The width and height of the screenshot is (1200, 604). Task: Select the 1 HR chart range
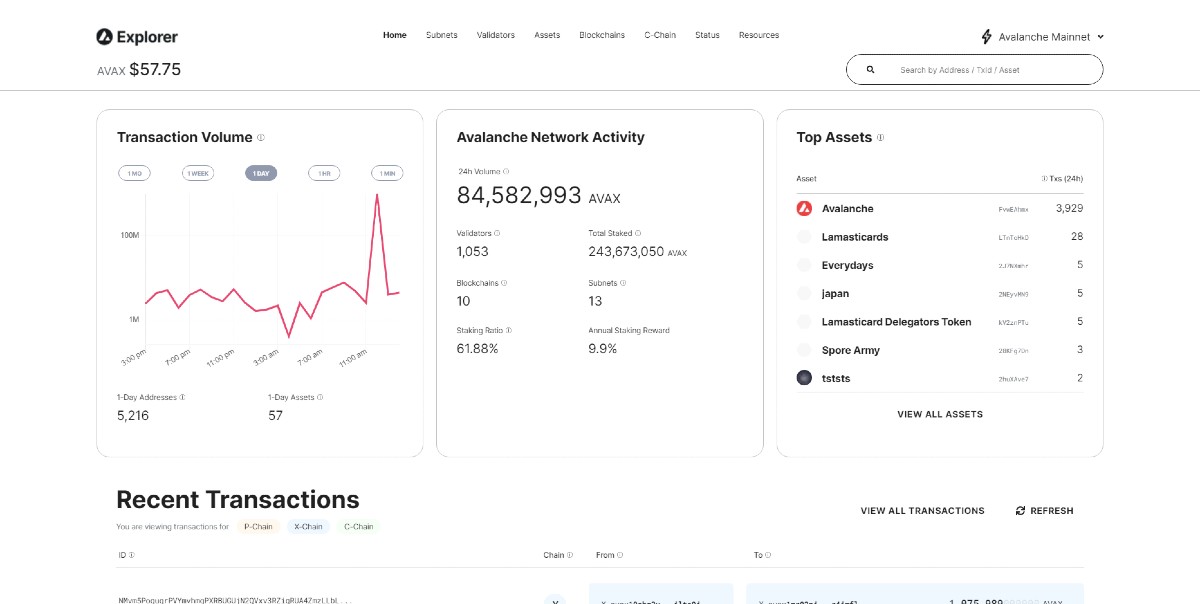[324, 173]
